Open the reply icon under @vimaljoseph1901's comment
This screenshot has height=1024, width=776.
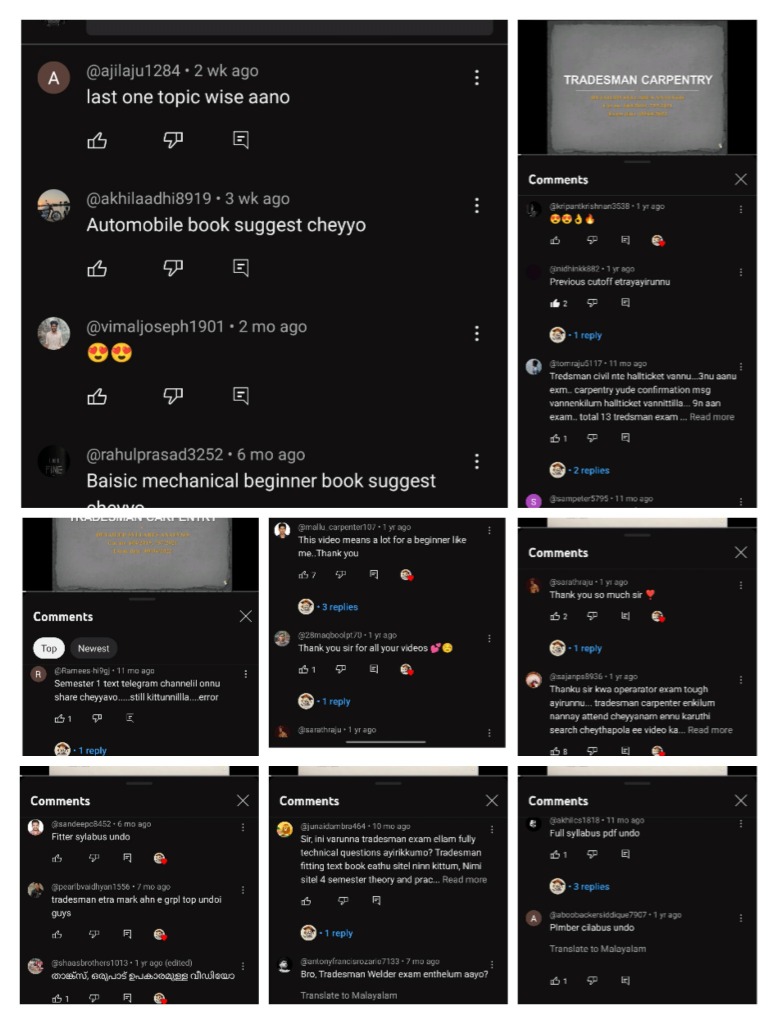pos(241,396)
